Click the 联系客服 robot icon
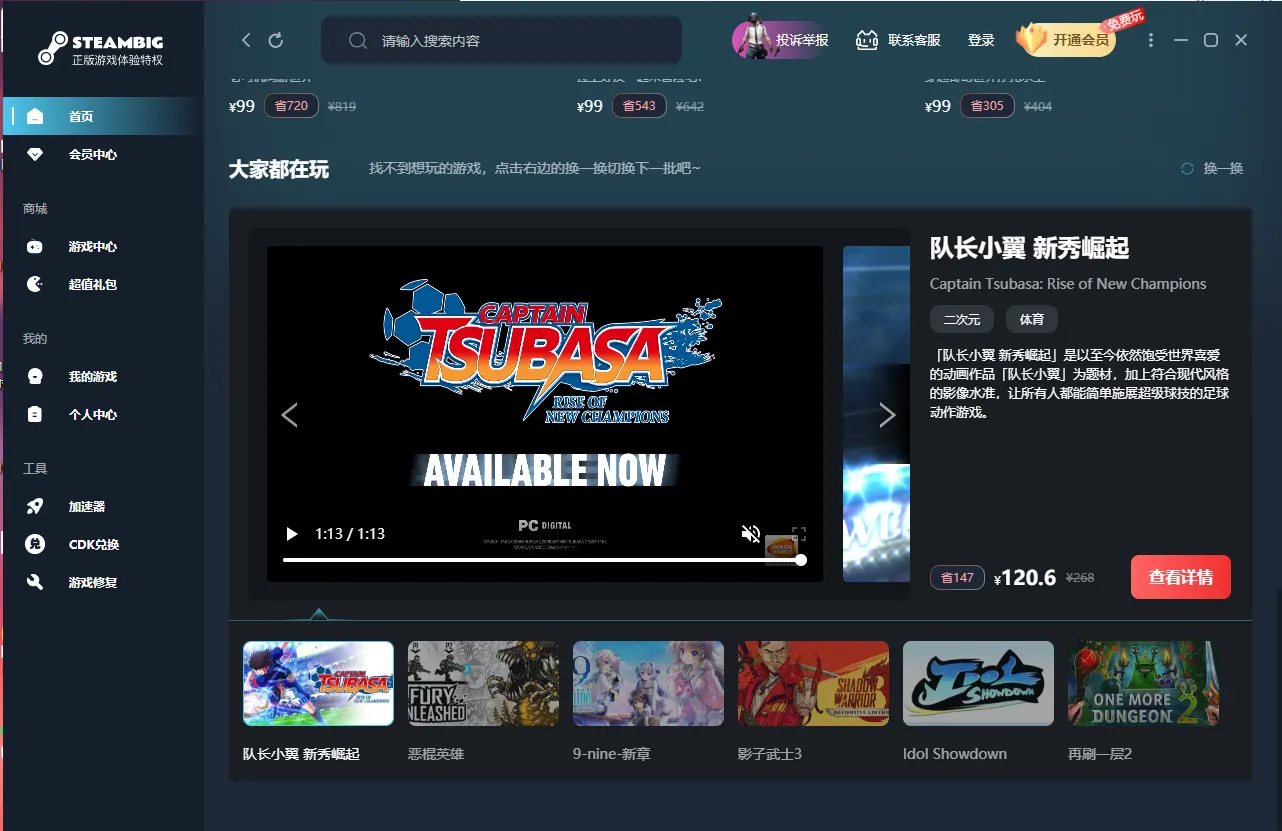 (866, 40)
